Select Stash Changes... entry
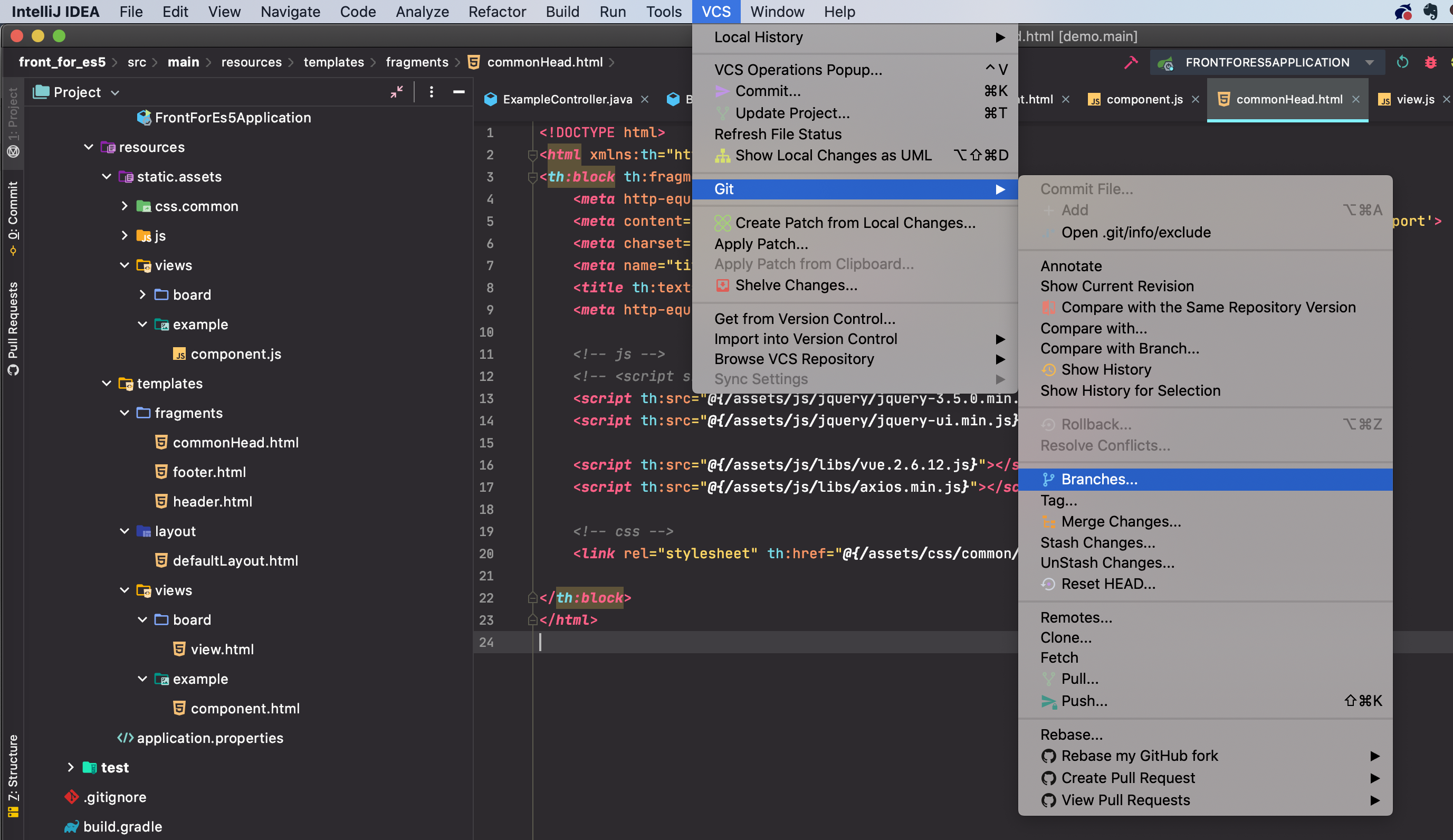Viewport: 1453px width, 840px height. pos(1205,542)
